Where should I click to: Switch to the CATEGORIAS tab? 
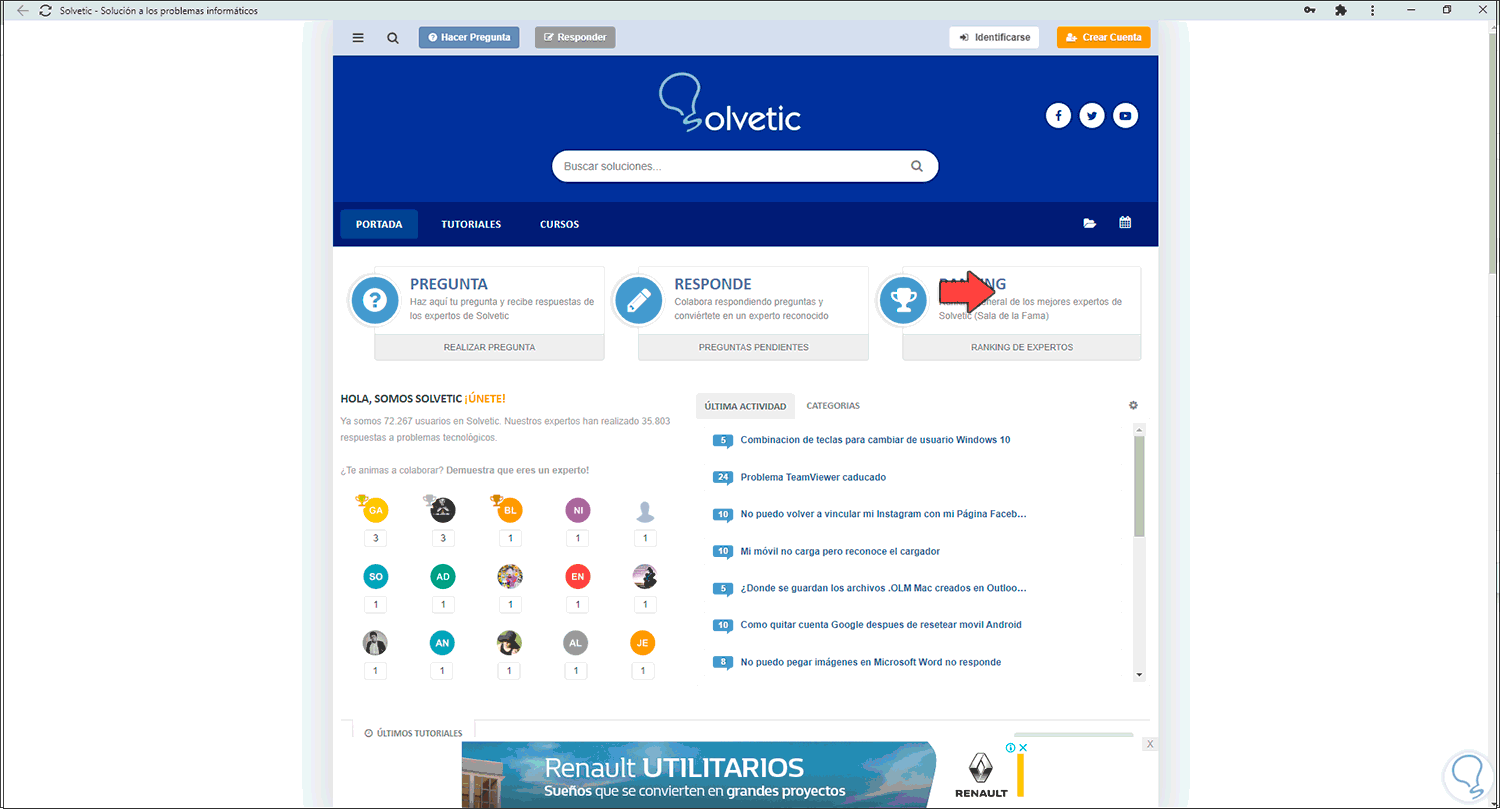[x=833, y=406]
